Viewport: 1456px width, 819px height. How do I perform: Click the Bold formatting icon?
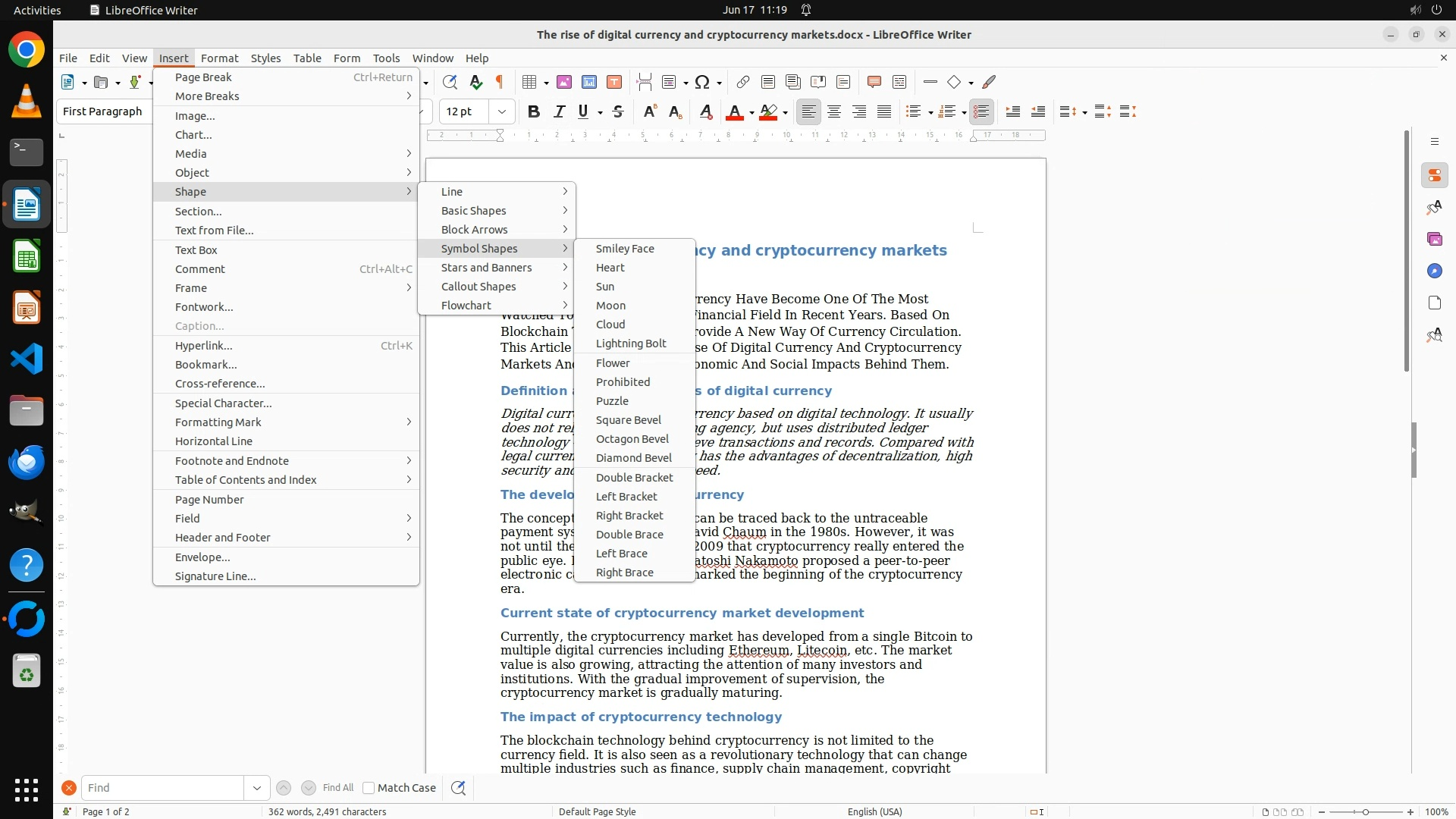tap(534, 111)
